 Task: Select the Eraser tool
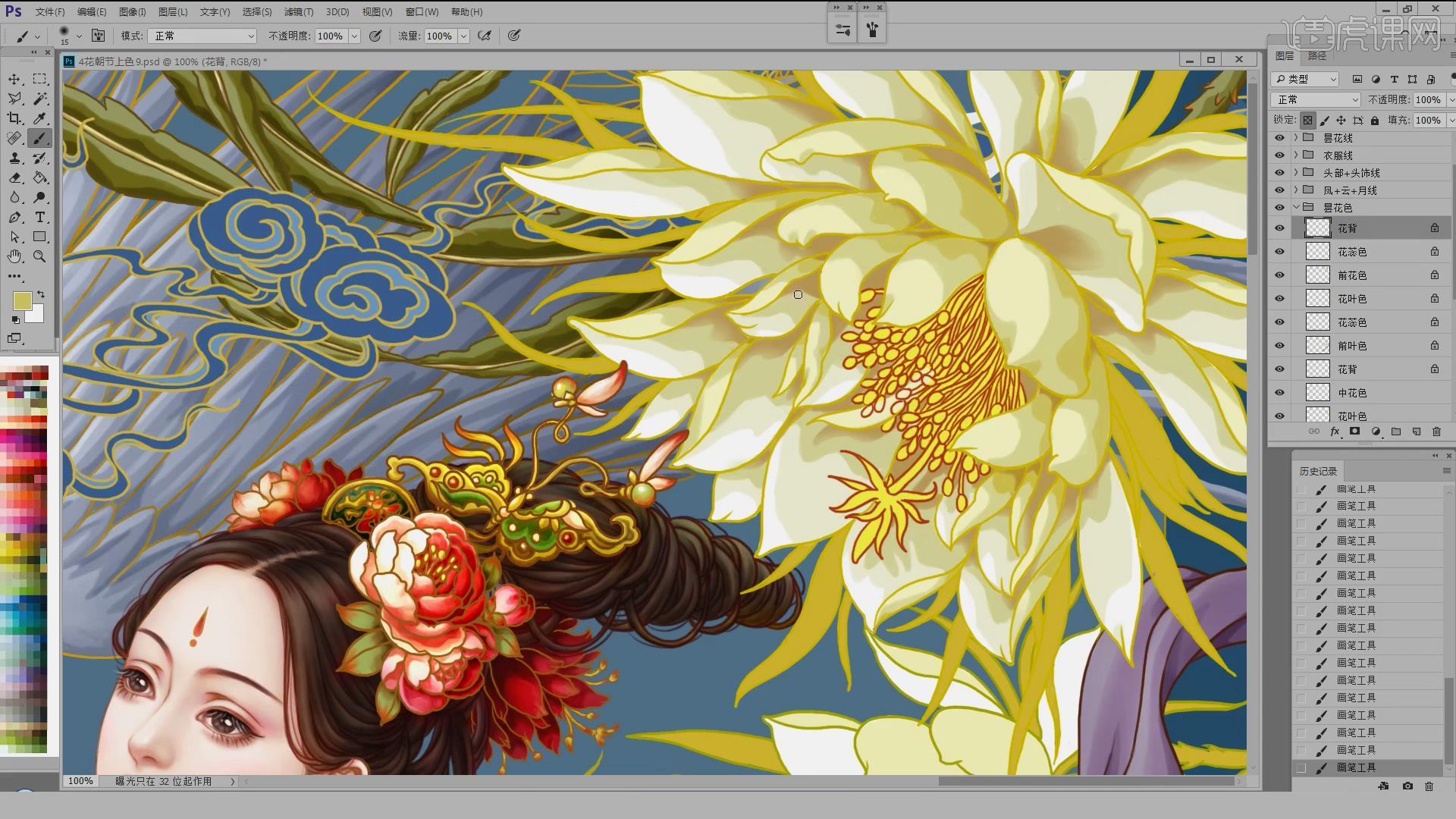point(14,177)
